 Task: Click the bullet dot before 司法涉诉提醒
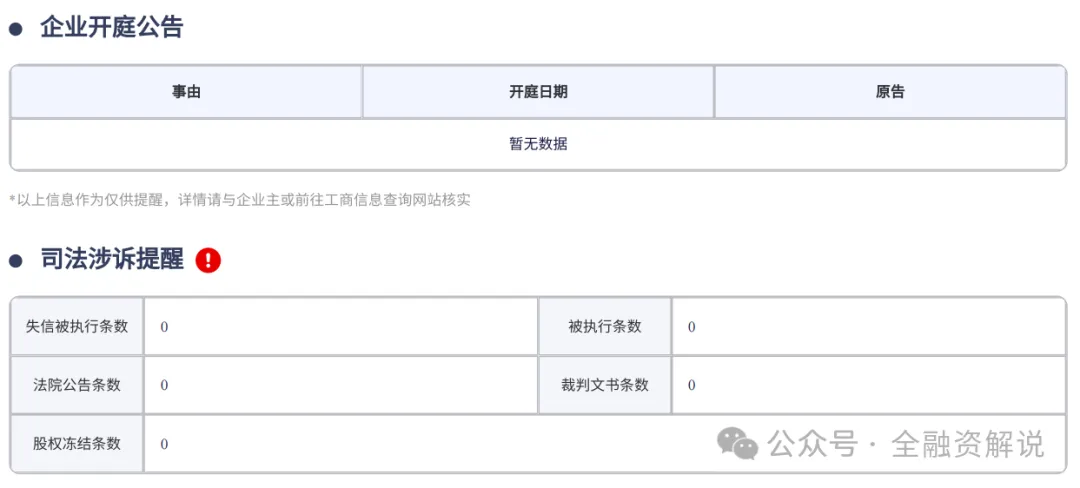[16, 261]
